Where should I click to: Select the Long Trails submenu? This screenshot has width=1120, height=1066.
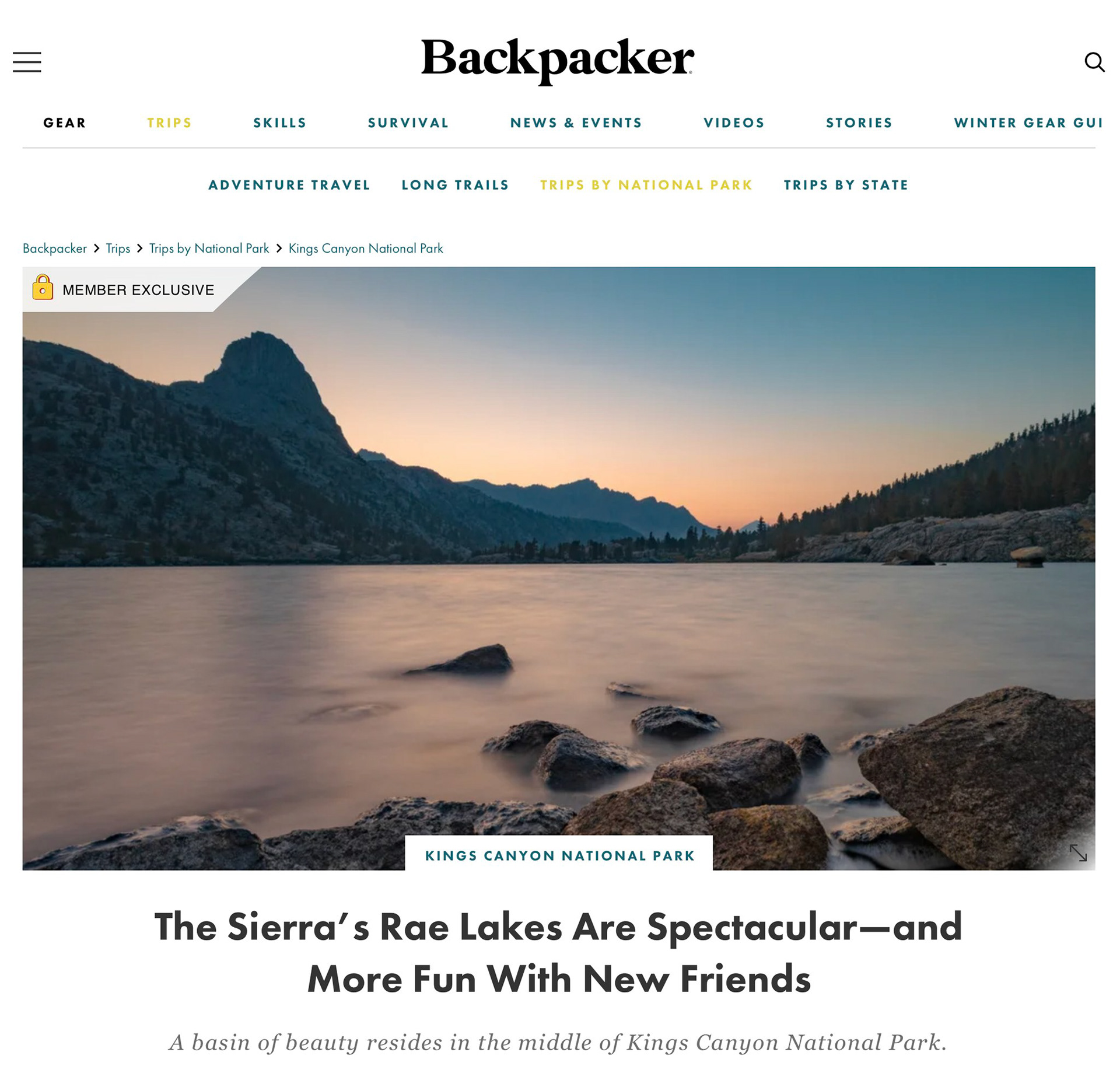(x=456, y=185)
